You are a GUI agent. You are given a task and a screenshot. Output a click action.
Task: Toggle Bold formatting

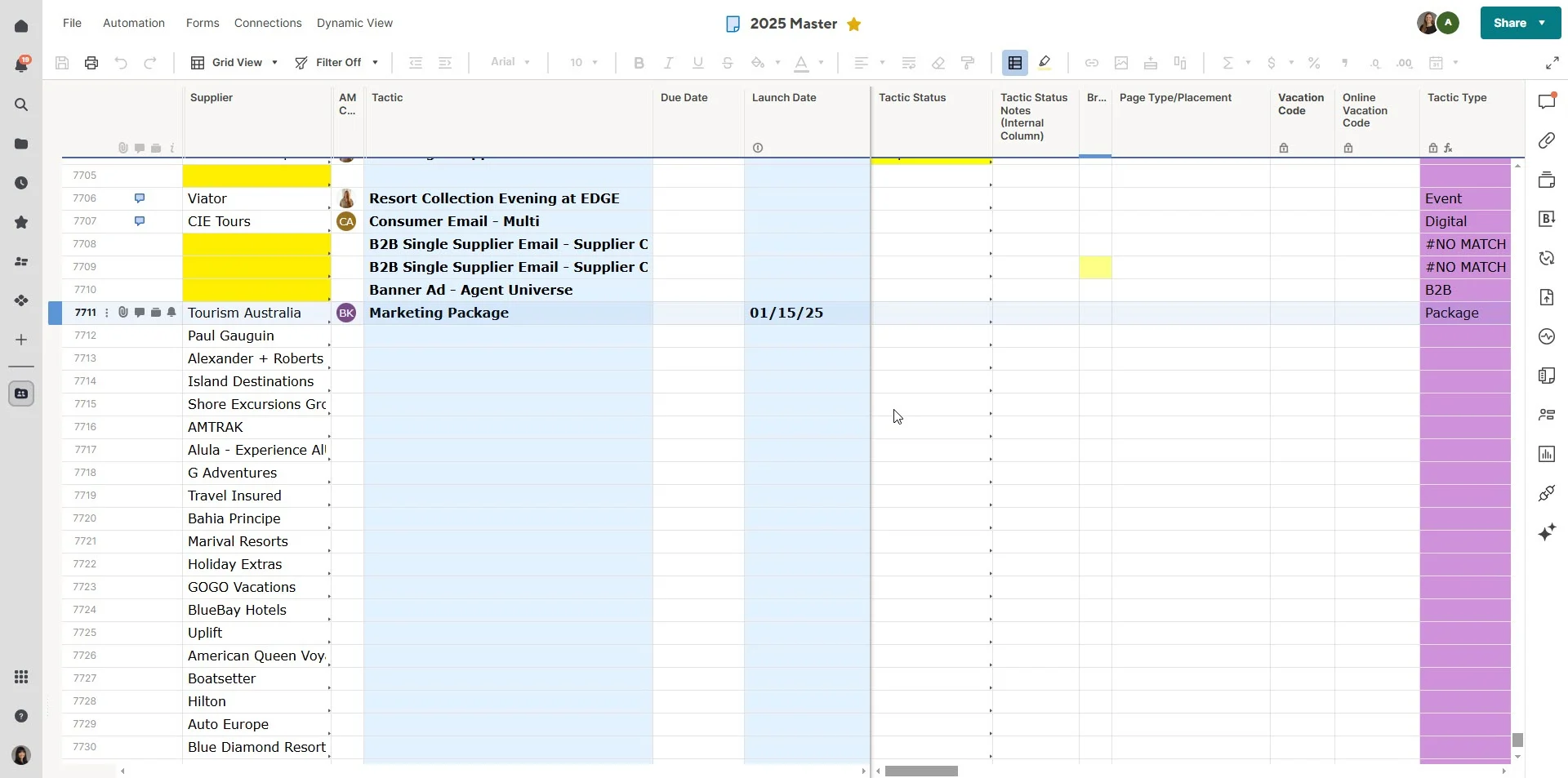639,63
